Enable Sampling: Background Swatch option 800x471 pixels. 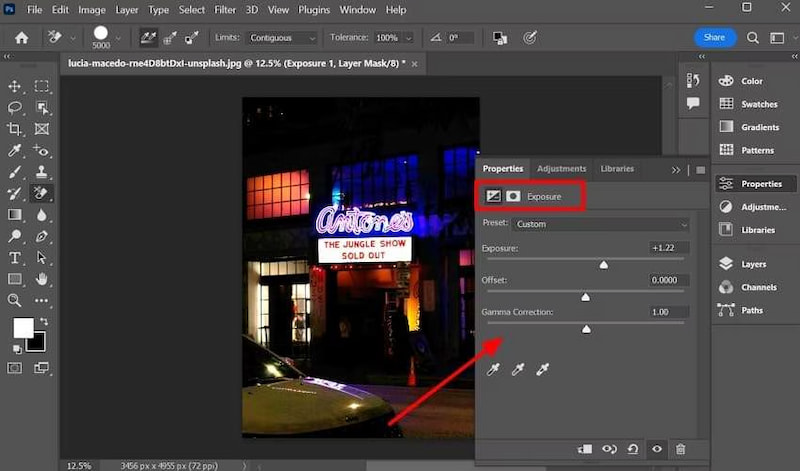point(192,37)
